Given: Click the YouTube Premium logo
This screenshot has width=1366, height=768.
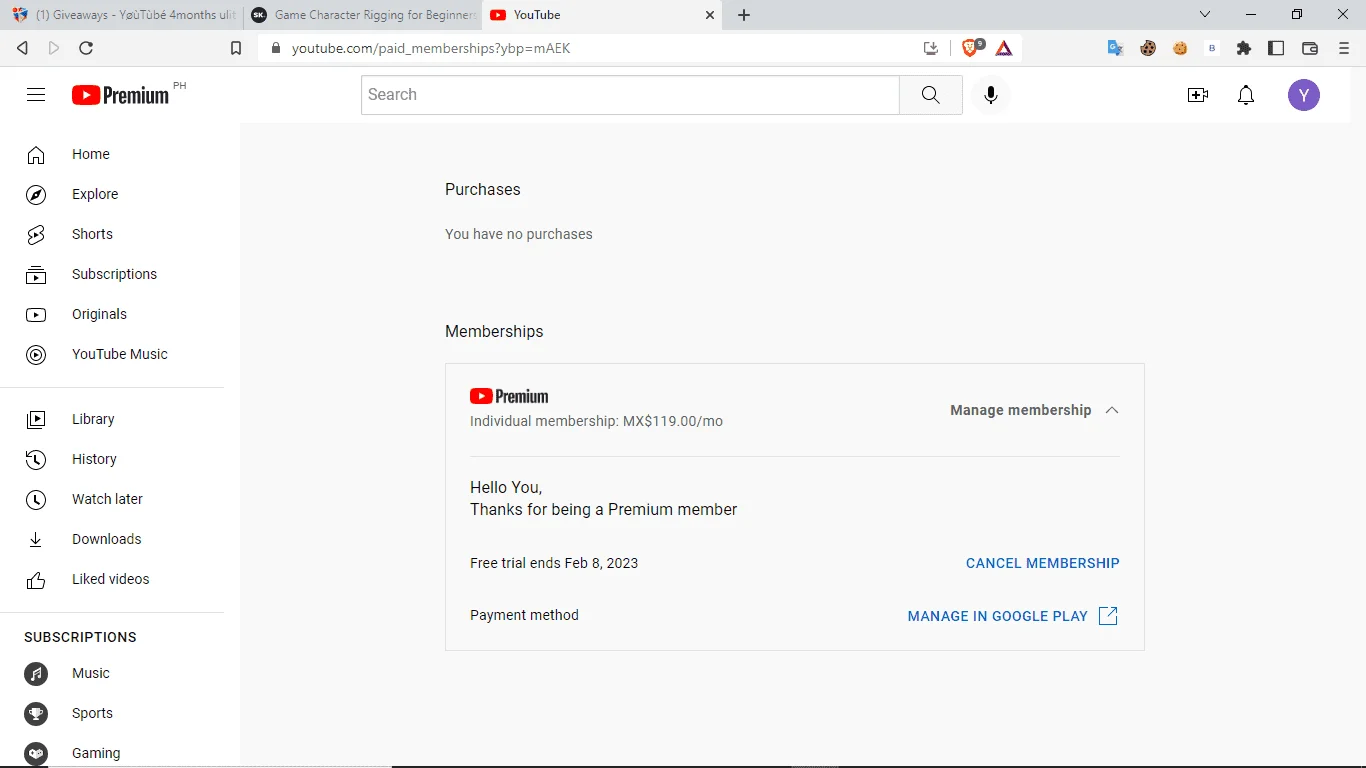Looking at the screenshot, I should click(120, 95).
